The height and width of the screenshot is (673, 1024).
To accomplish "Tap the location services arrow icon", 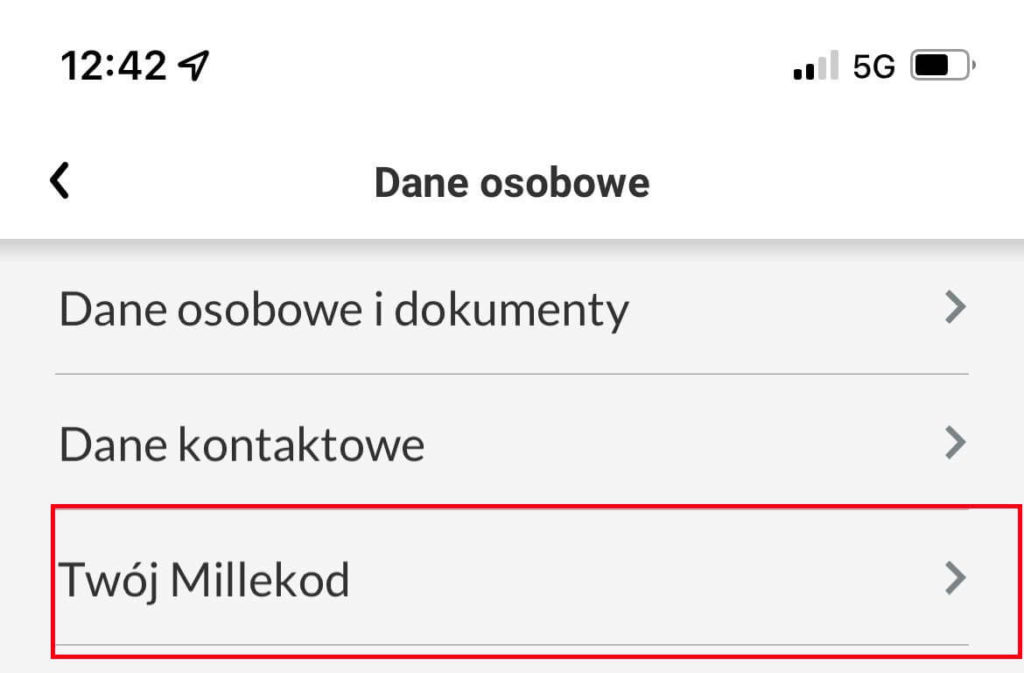I will [x=193, y=63].
